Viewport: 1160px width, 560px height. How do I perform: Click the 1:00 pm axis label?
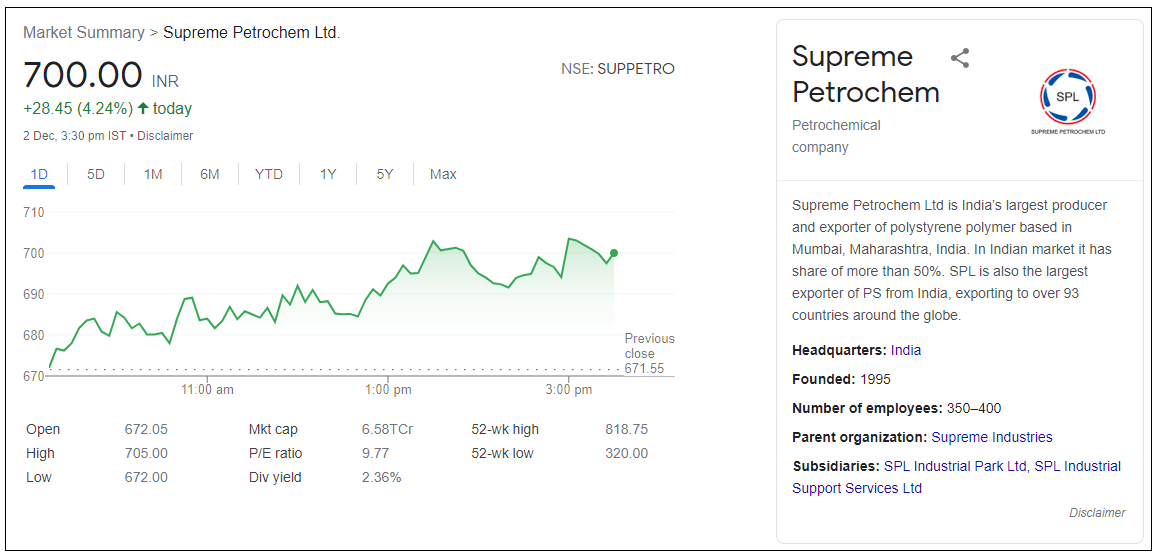[388, 389]
